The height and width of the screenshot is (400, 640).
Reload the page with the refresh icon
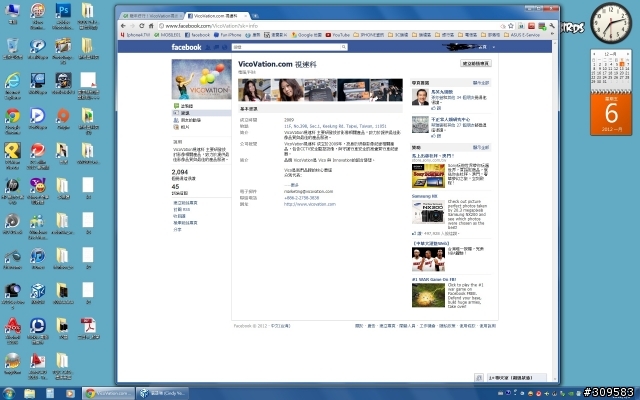point(142,26)
